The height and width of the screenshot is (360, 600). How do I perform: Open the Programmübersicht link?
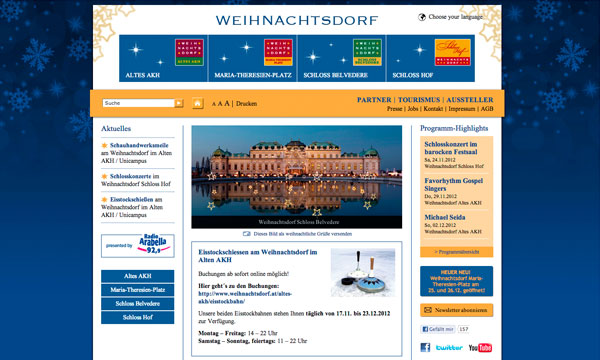click(457, 252)
